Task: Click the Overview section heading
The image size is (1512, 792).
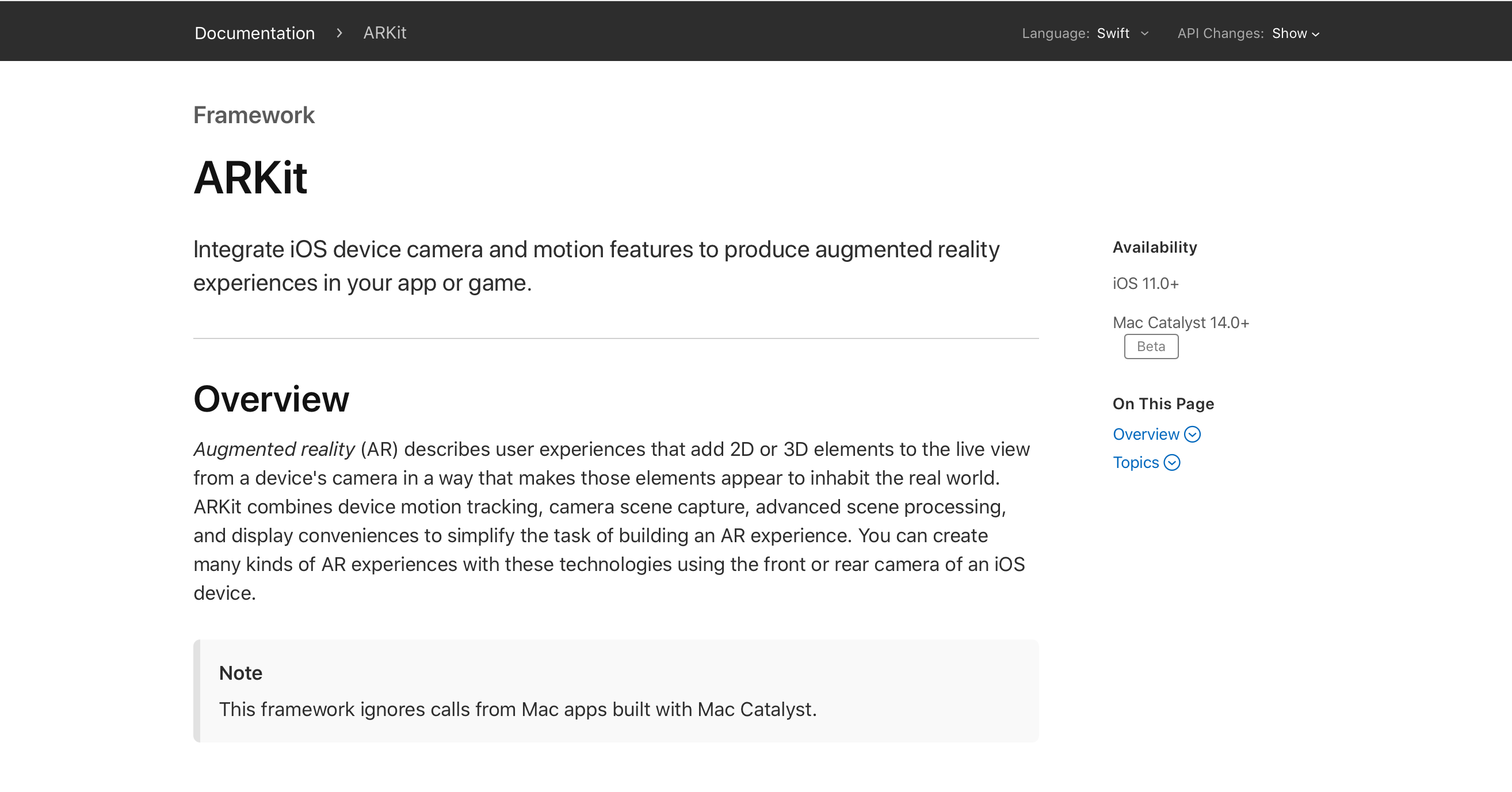Action: [x=271, y=399]
